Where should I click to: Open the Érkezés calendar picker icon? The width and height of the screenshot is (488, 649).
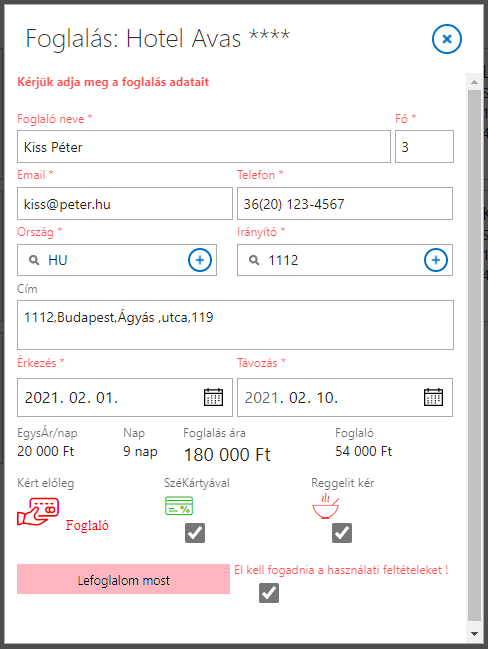point(214,397)
